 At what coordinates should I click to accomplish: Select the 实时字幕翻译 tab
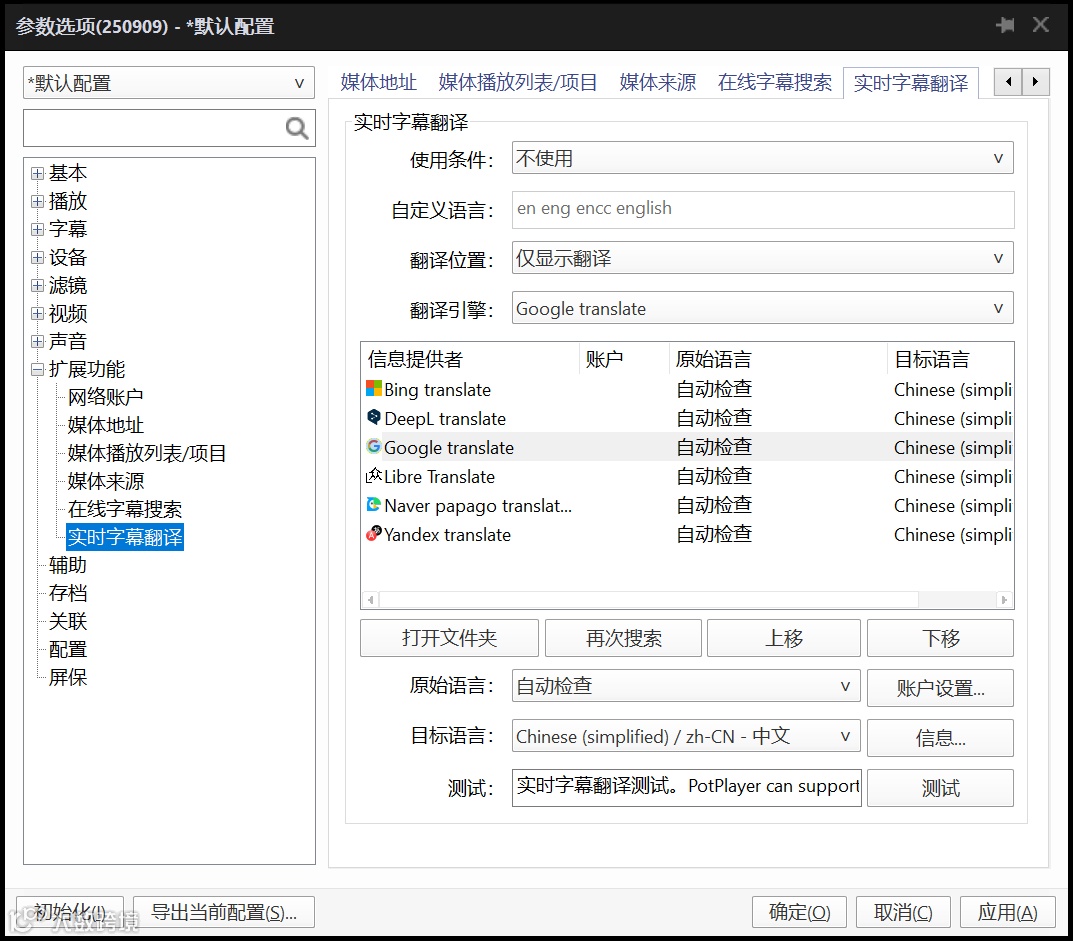[x=911, y=83]
